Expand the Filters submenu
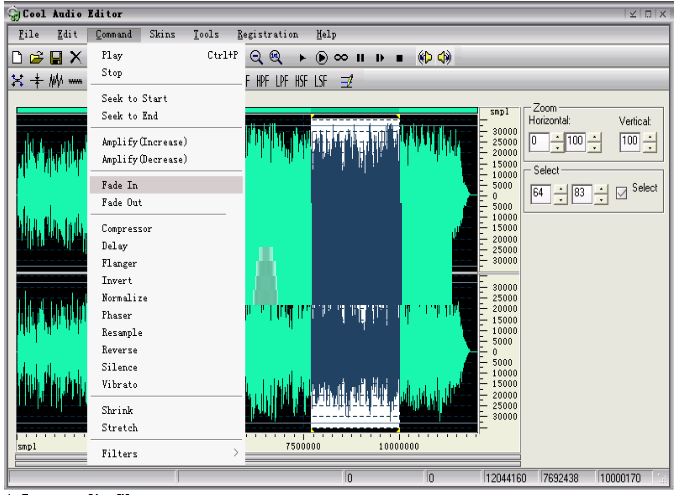This screenshot has height=495, width=676. pos(166,453)
